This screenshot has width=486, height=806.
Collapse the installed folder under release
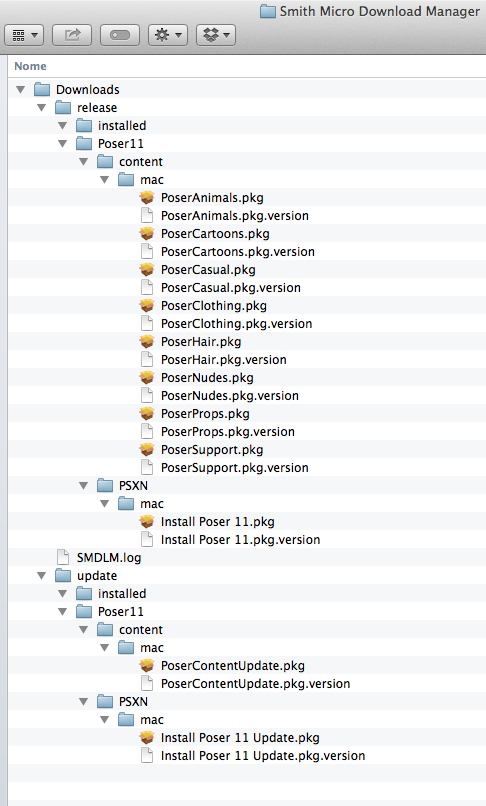pyautogui.click(x=63, y=125)
